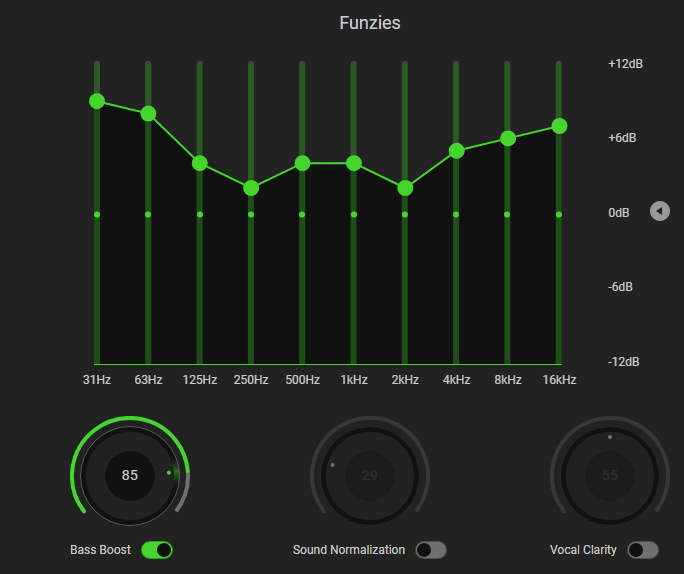Click the 4kHz equalizer handle
This screenshot has height=574, width=684.
[x=457, y=151]
